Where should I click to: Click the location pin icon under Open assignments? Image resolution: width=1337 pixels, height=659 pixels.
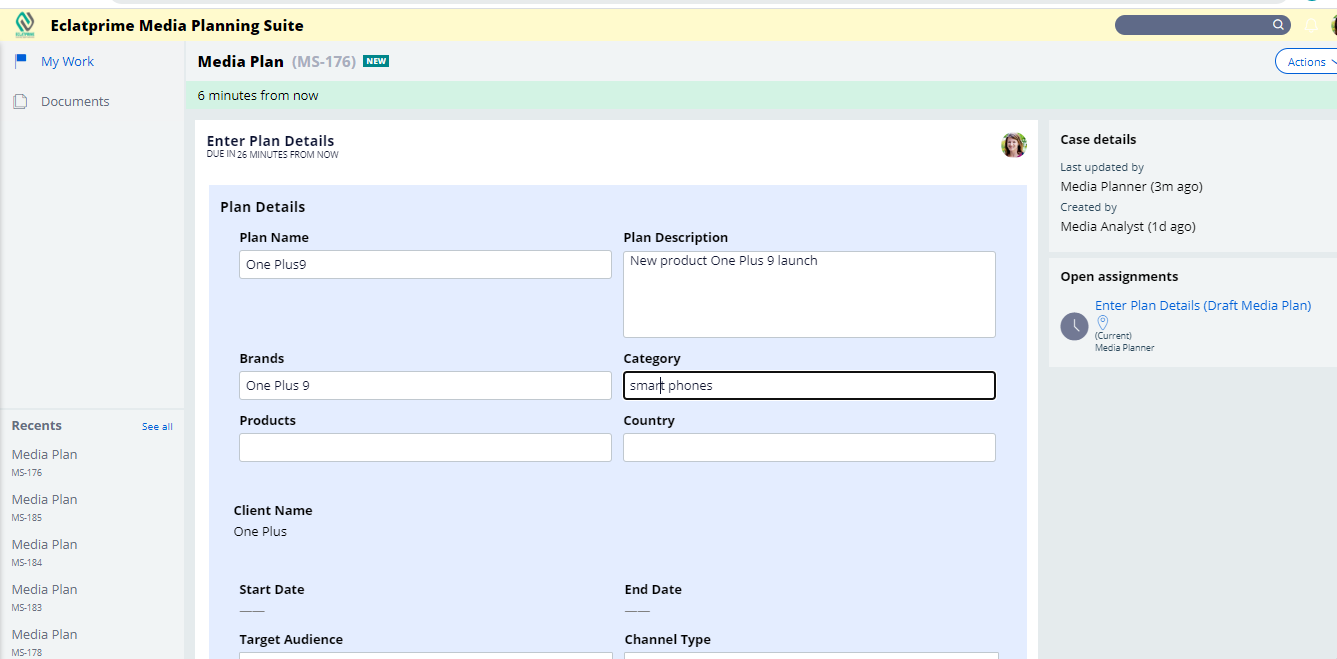click(x=1102, y=322)
